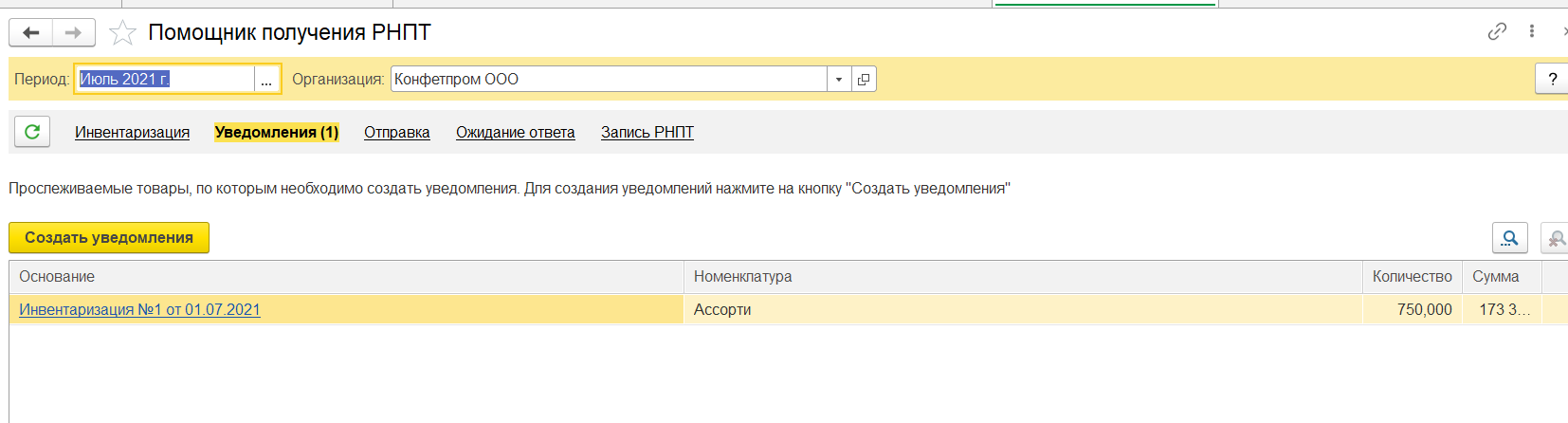This screenshot has width=1568, height=423.
Task: Open the Ожидание ответа step
Action: click(x=515, y=133)
